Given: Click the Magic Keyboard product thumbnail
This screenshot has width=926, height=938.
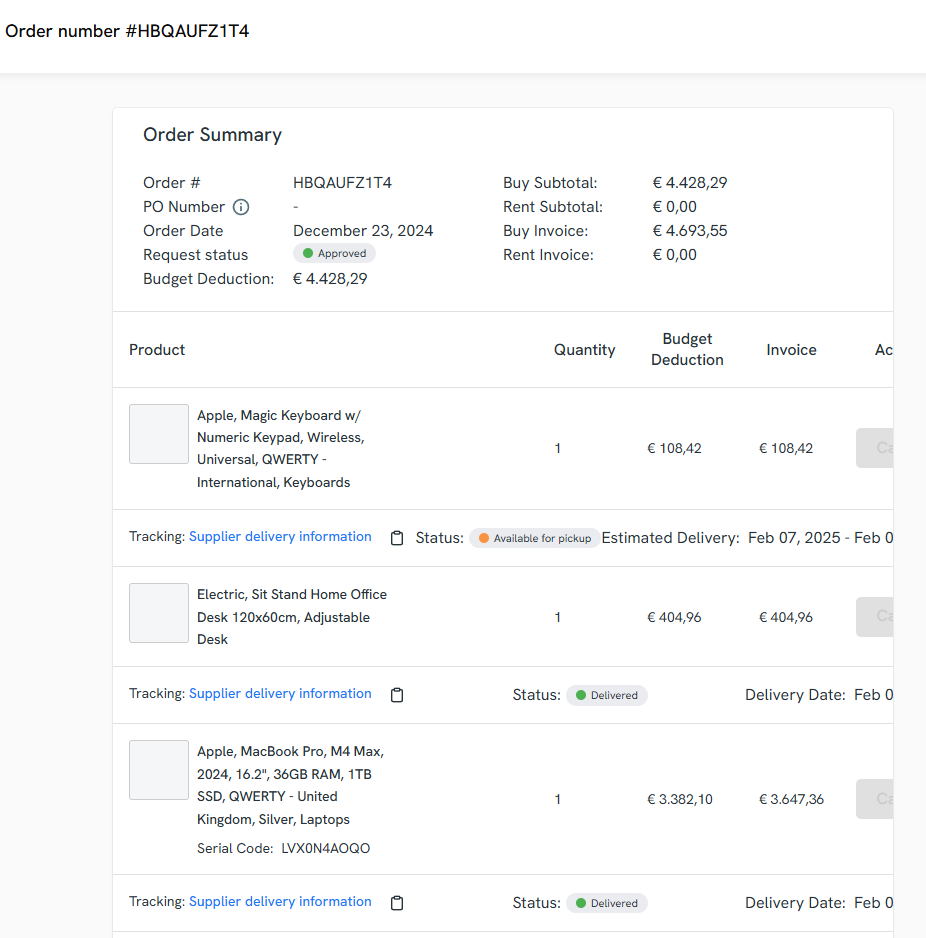Looking at the screenshot, I should click(159, 434).
